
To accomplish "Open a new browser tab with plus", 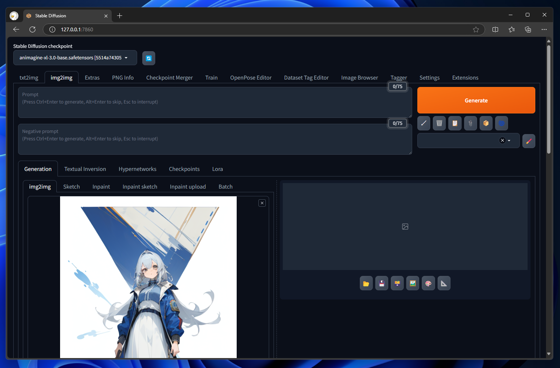I will [120, 16].
